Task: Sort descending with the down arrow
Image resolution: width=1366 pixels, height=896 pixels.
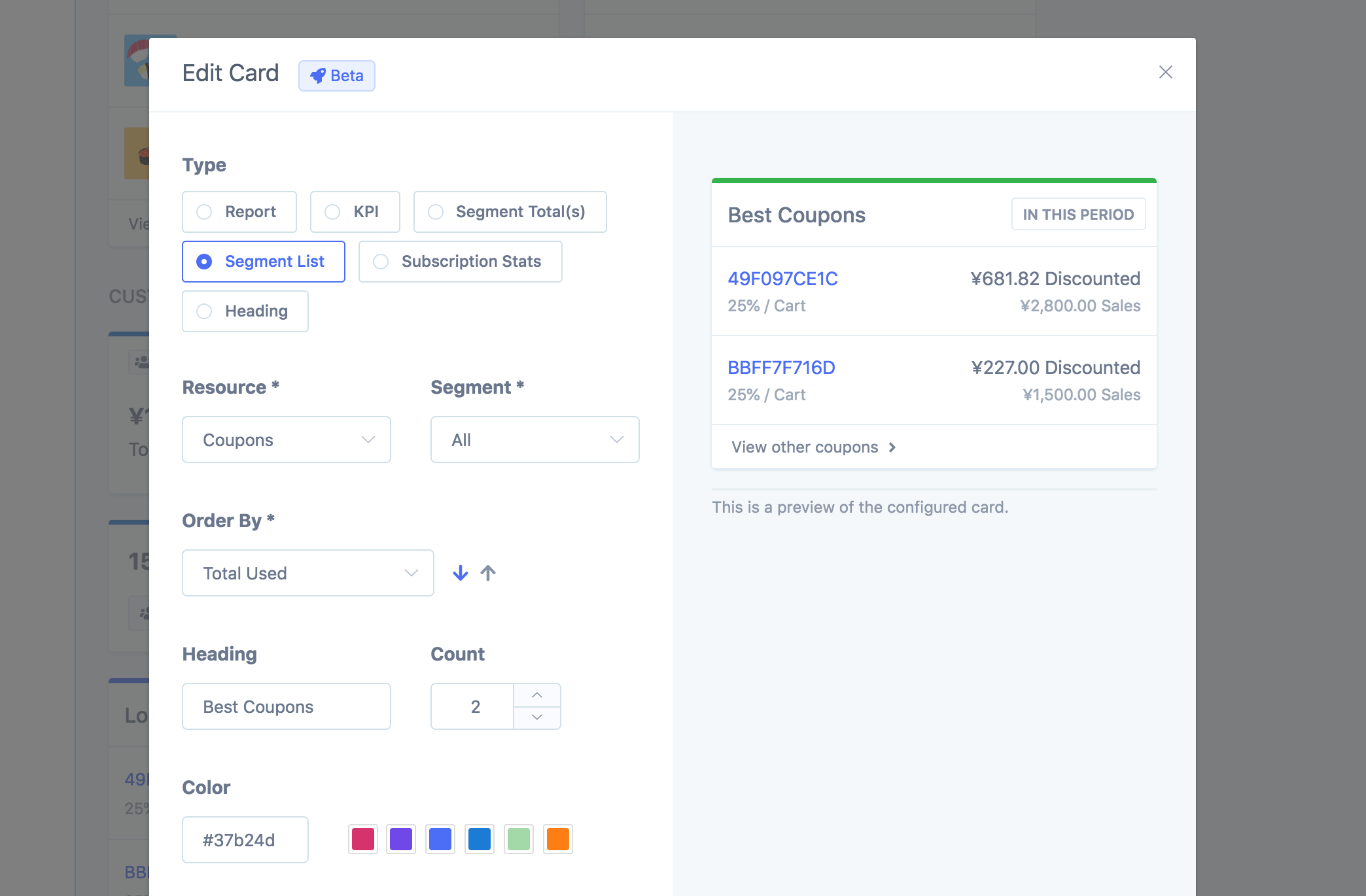Action: pyautogui.click(x=461, y=573)
